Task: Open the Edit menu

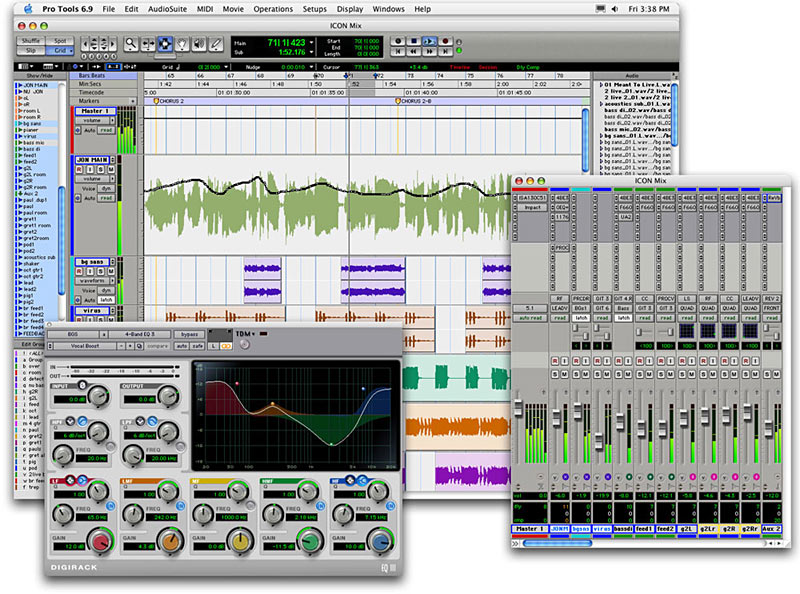Action: 131,9
